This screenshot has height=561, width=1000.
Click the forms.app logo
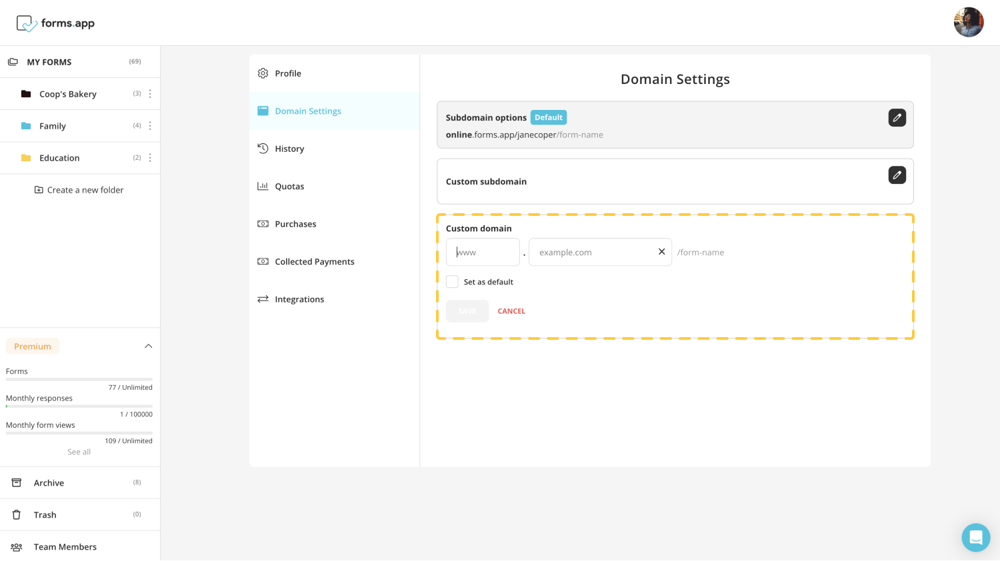(x=56, y=23)
